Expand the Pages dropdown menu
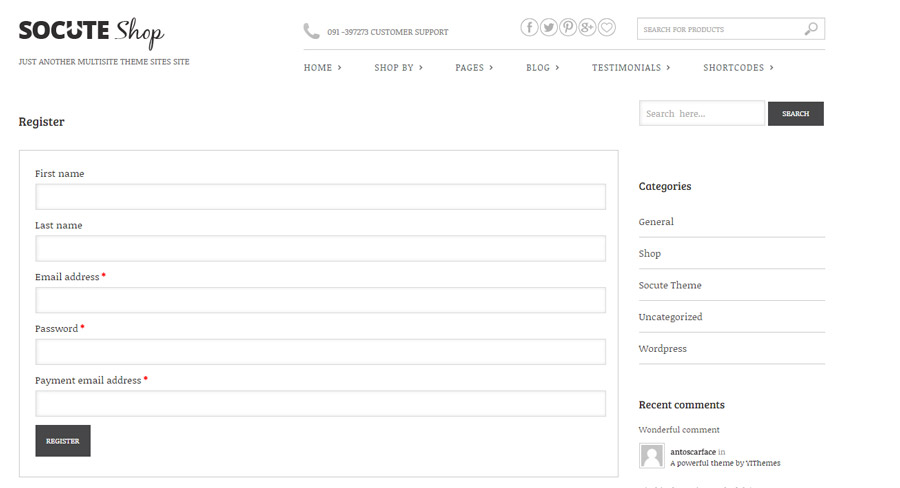Viewport: 900px width, 488px height. 474,68
